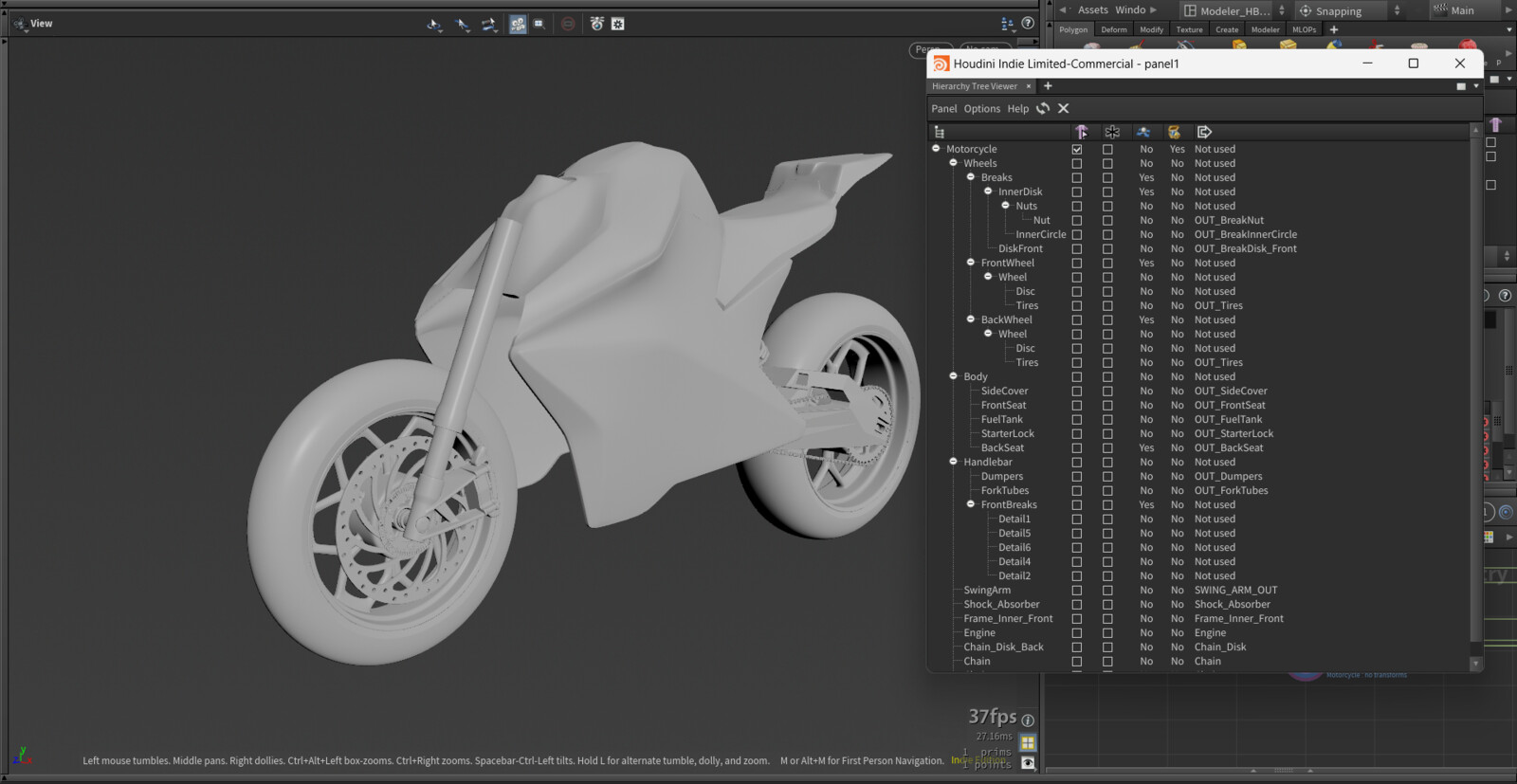Viewport: 1517px width, 784px height.
Task: Click the flipbook render camera icon
Action: [596, 24]
